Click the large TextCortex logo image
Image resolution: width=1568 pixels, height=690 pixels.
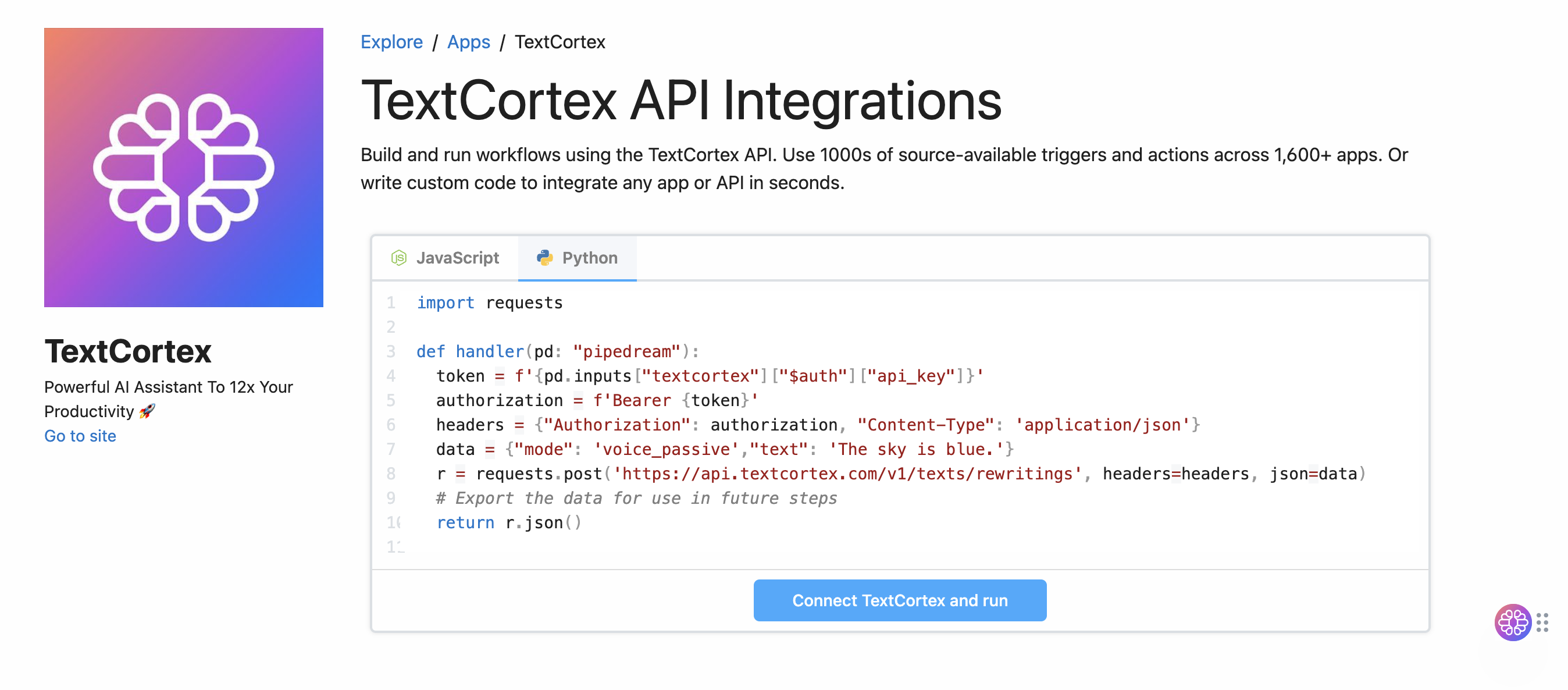(x=183, y=167)
